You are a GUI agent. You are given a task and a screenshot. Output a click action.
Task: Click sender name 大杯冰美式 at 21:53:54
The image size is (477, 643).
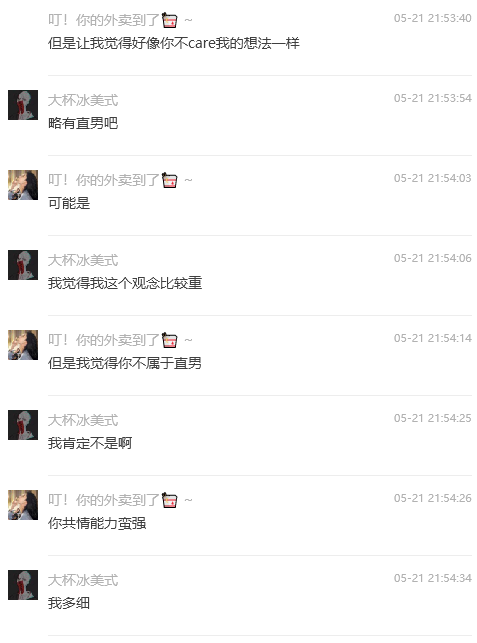click(83, 100)
